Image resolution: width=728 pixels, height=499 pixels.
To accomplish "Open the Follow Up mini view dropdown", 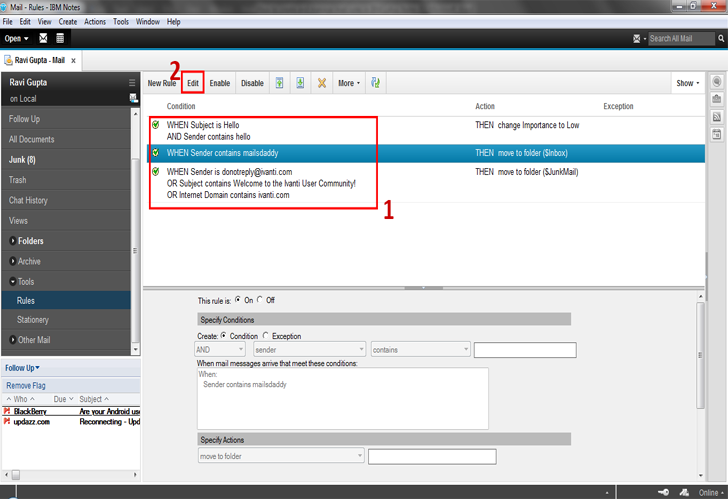I will coord(22,368).
